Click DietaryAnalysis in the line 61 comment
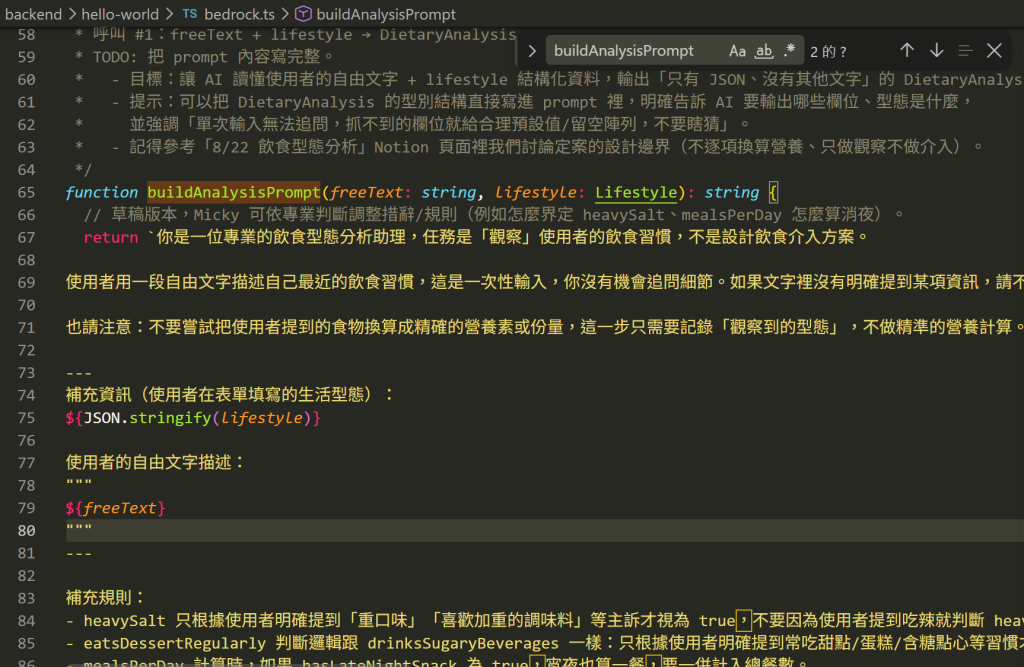The width and height of the screenshot is (1024, 667). tap(306, 102)
